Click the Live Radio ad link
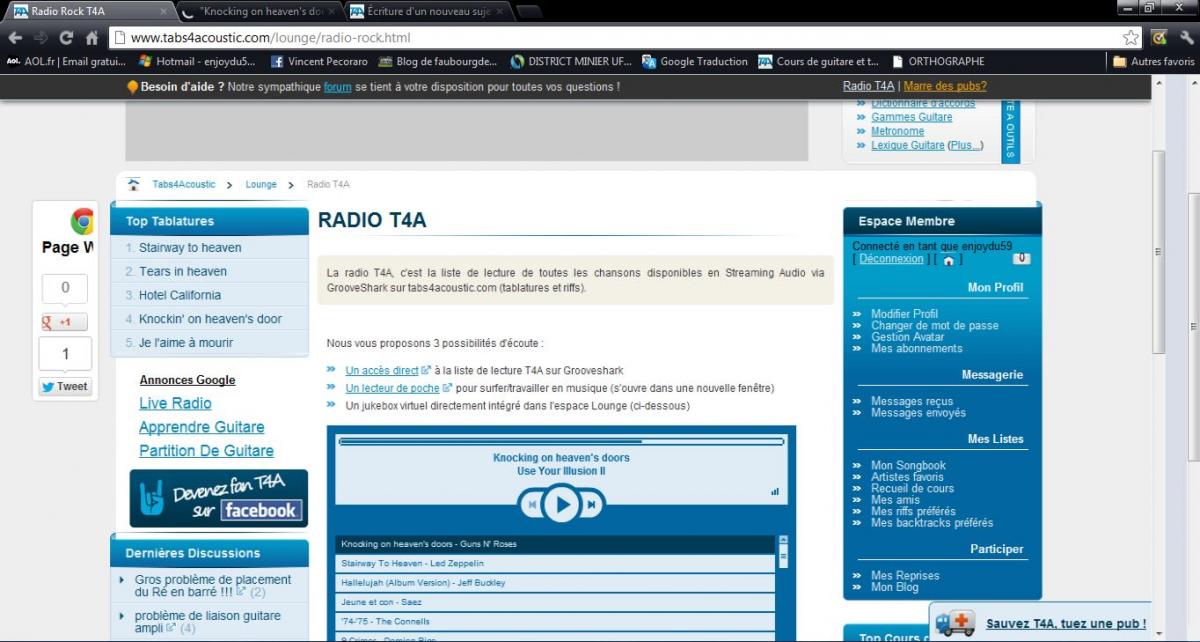The image size is (1200, 642). (x=175, y=403)
